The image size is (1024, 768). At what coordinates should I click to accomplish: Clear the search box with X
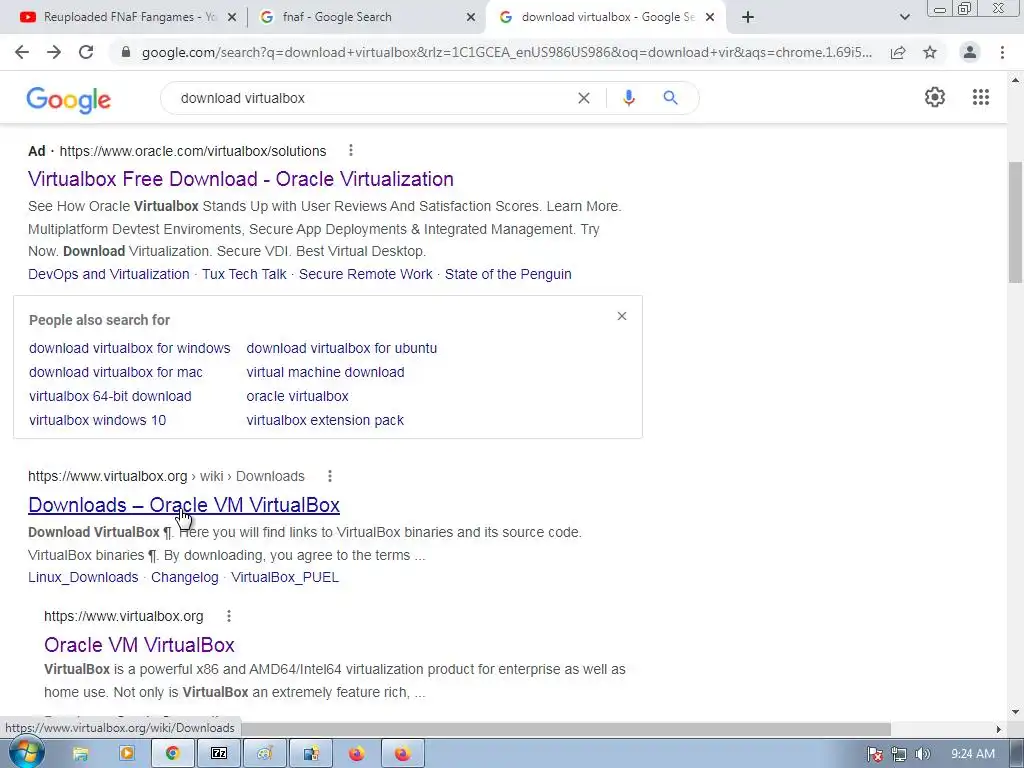[x=584, y=98]
